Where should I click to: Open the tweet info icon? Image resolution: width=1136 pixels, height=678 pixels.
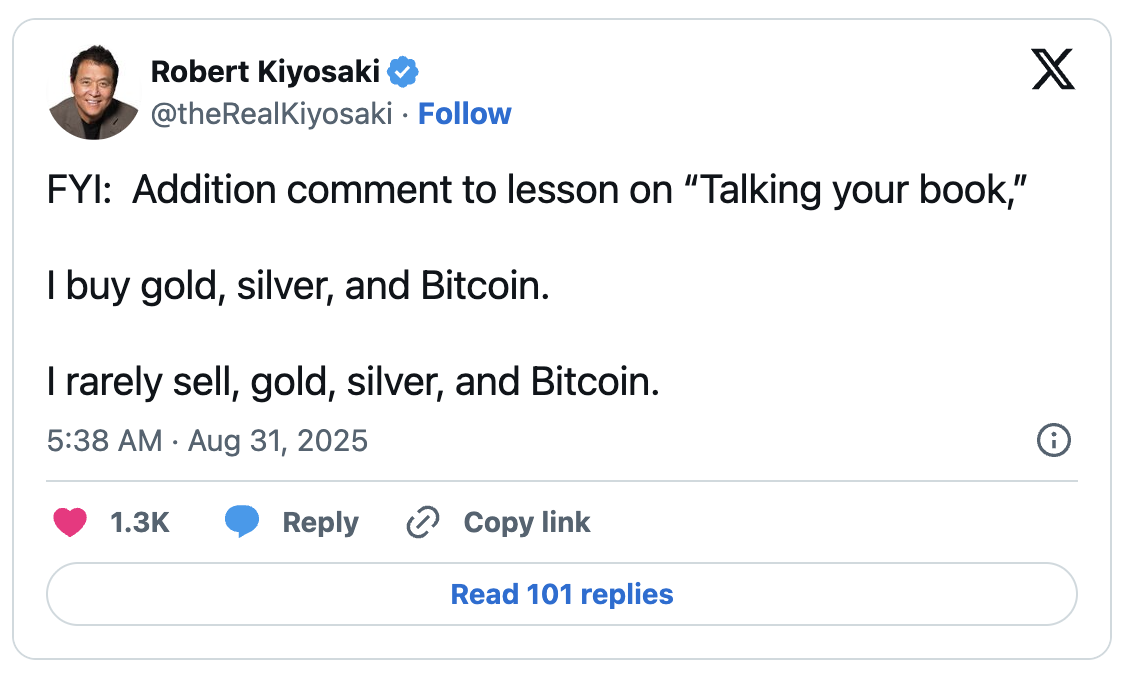pos(1054,440)
